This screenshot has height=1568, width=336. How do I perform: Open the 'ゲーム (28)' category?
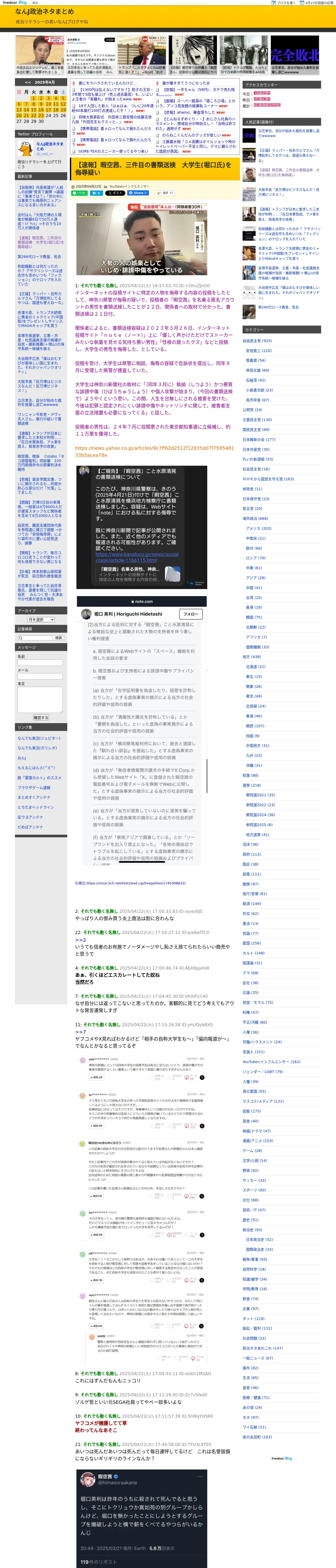pos(253,1150)
